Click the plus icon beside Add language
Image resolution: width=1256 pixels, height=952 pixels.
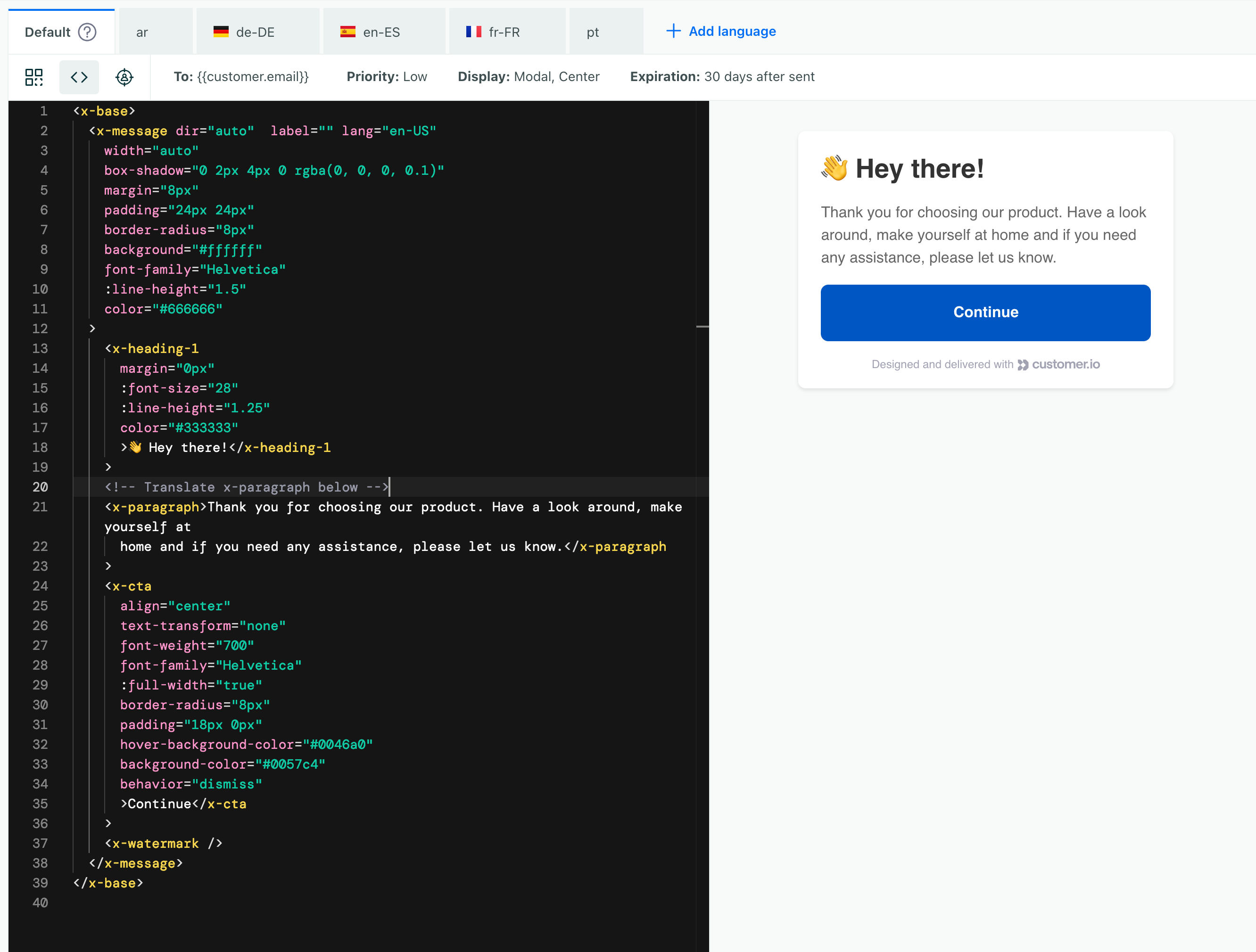[673, 31]
